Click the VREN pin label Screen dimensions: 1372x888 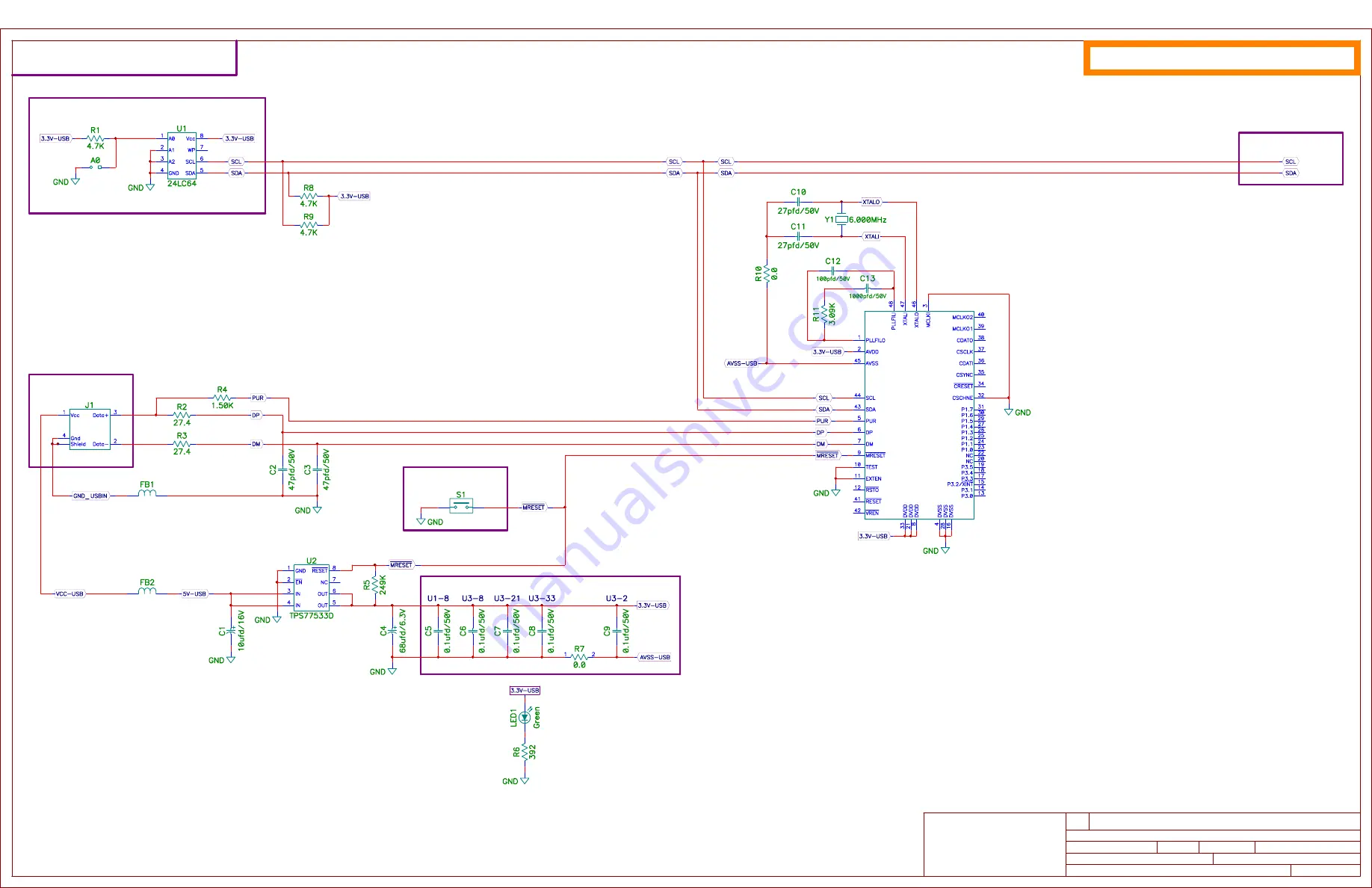click(x=872, y=514)
